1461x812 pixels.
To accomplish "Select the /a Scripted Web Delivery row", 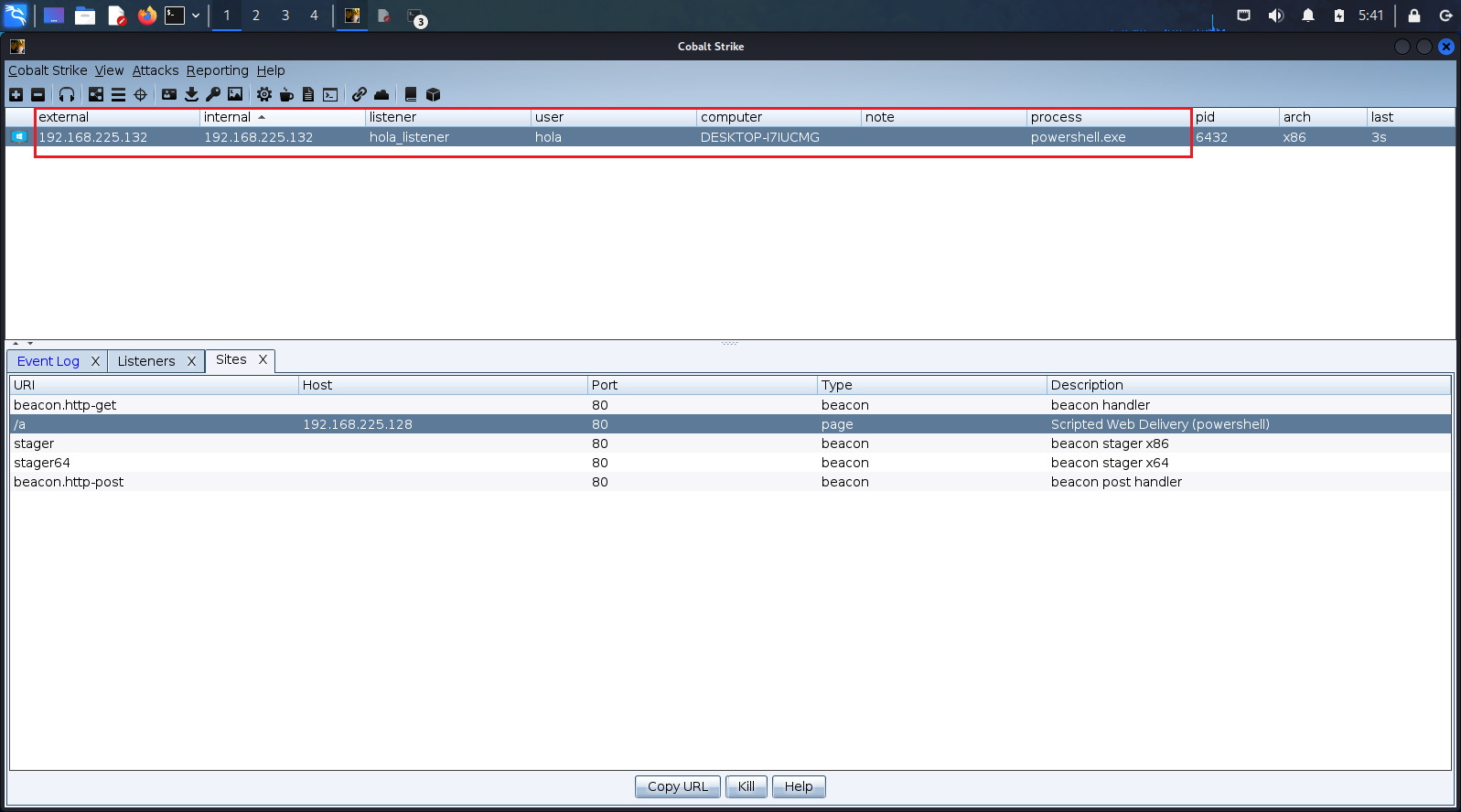I will [730, 424].
